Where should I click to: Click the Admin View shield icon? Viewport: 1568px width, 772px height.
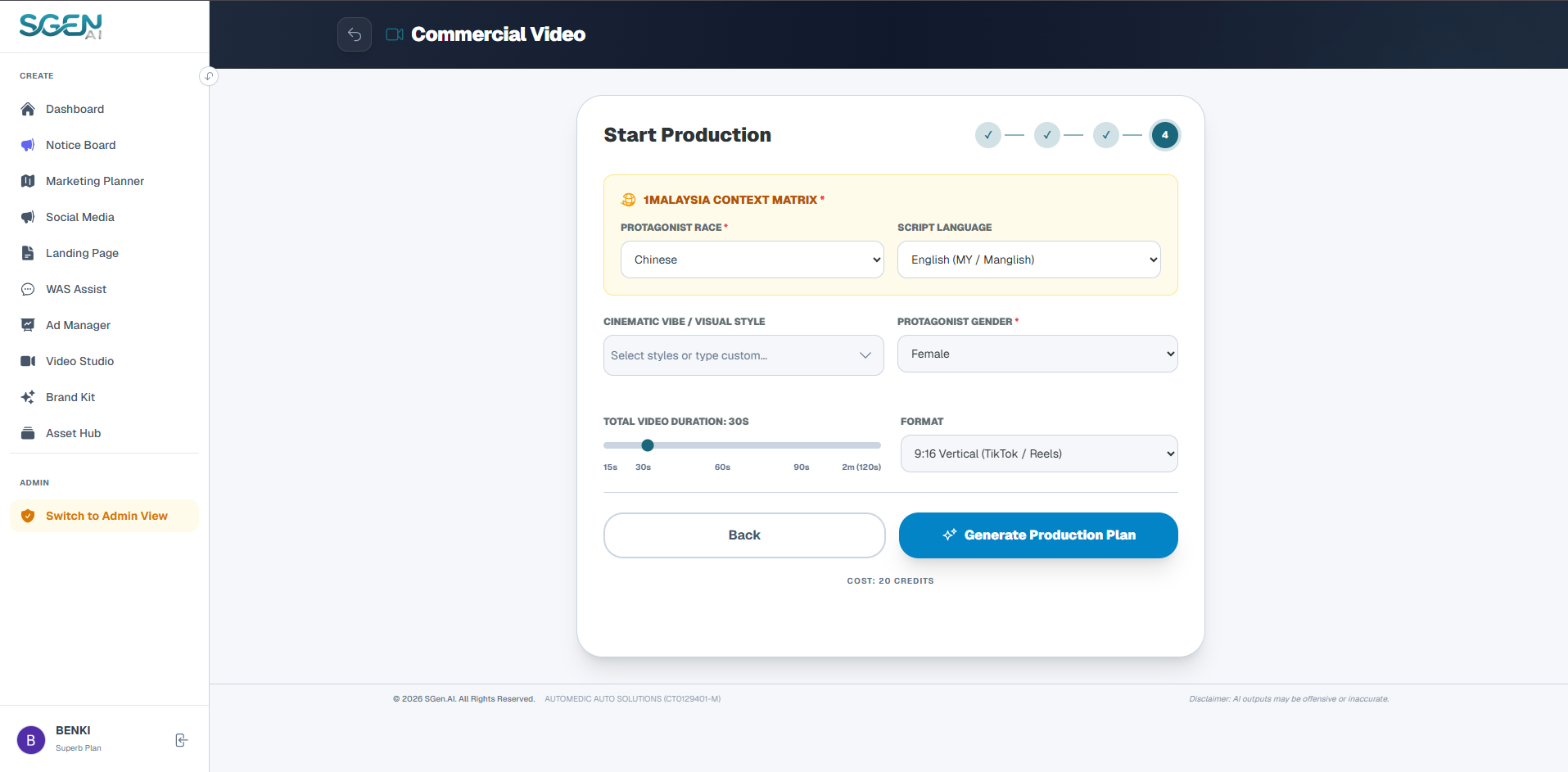tap(28, 516)
